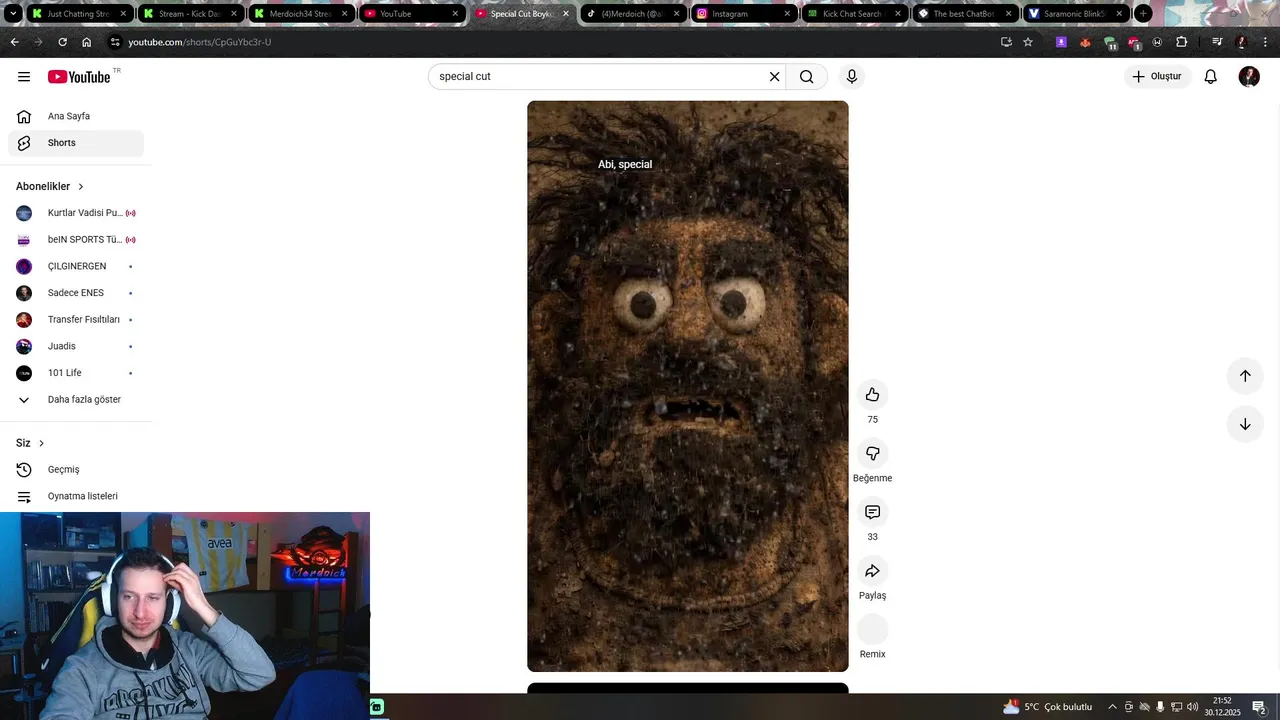Dislike the Short via Beğenme thumb
The height and width of the screenshot is (720, 1280).
click(873, 454)
